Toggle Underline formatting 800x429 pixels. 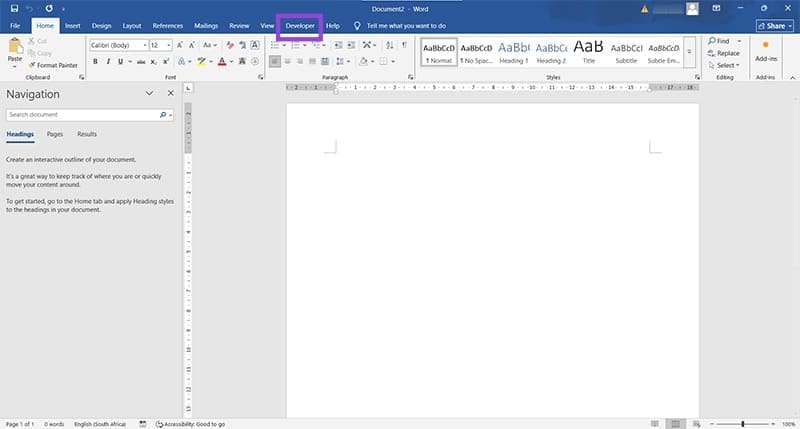pyautogui.click(x=120, y=62)
